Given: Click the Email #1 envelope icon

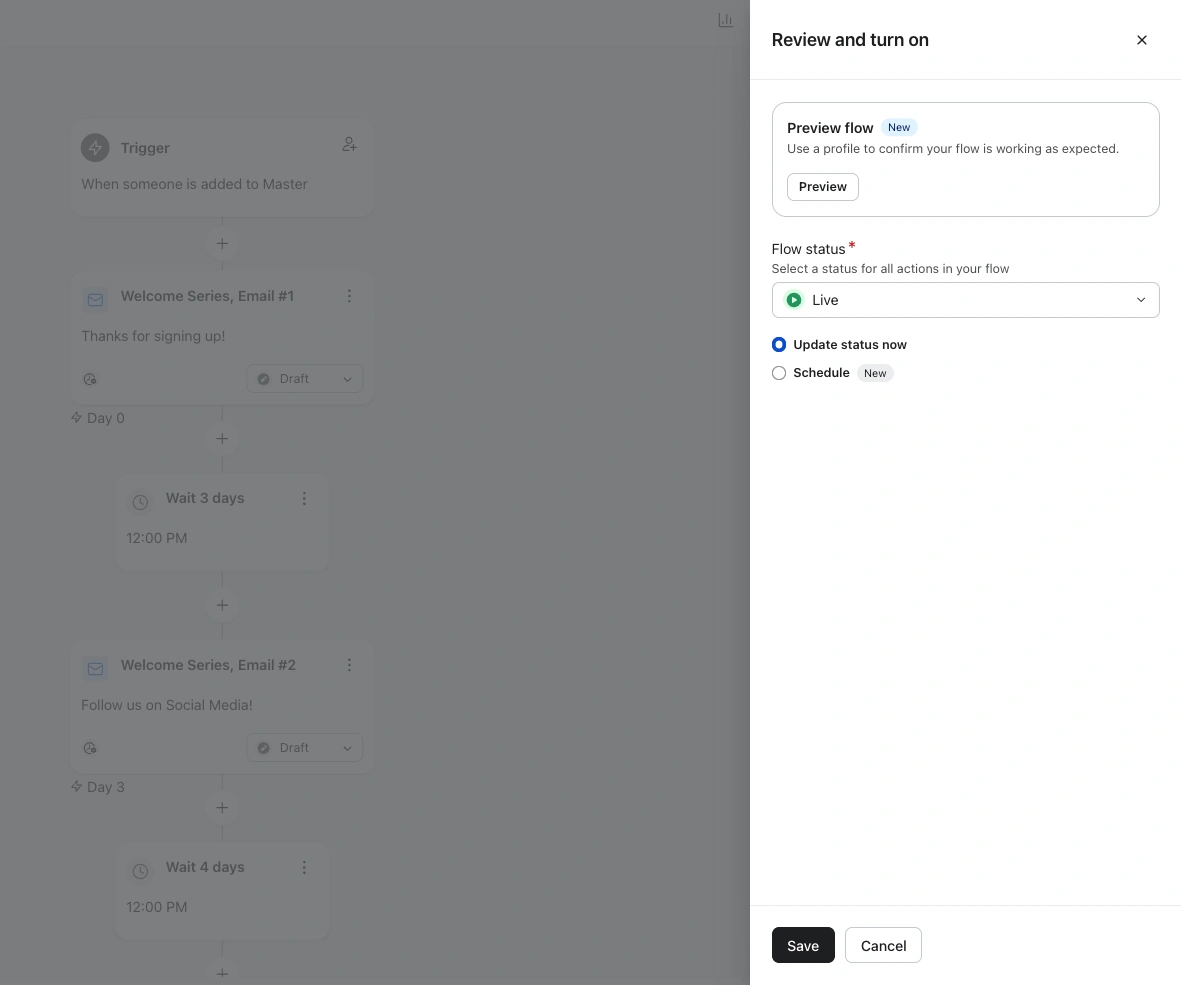Looking at the screenshot, I should (x=95, y=300).
